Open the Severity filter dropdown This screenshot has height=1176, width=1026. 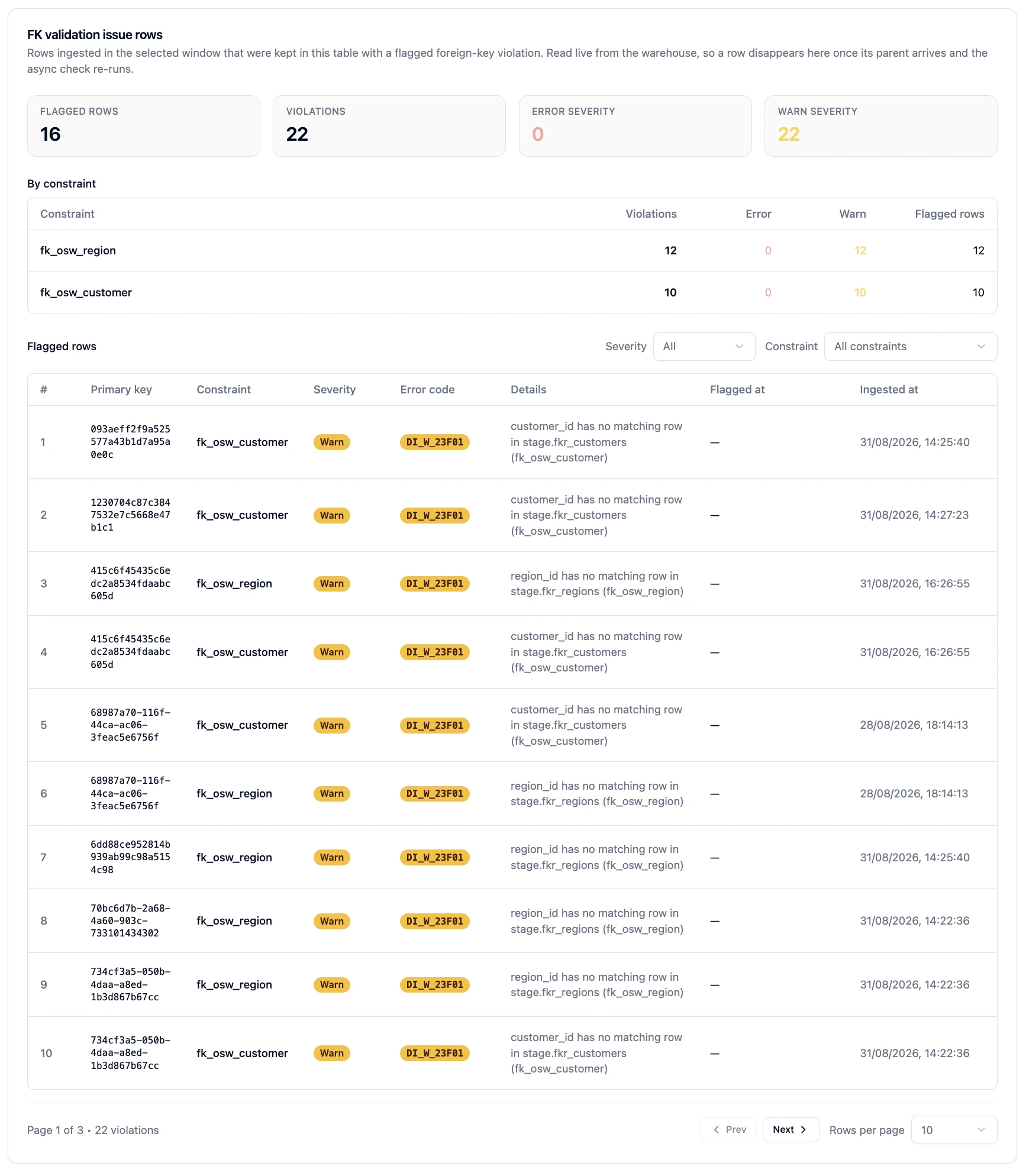[x=704, y=347]
